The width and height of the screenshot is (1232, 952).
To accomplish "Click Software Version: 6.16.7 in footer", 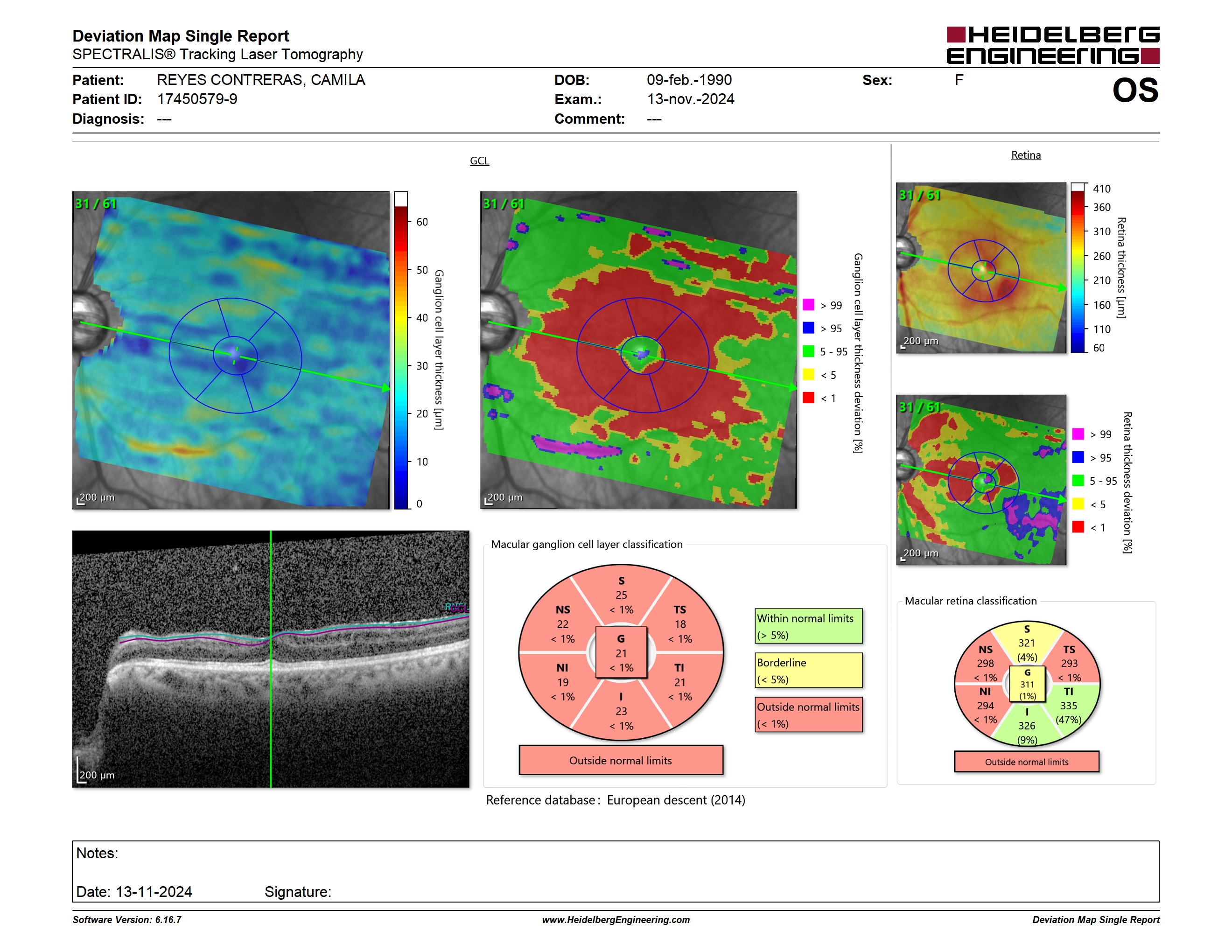I will [x=127, y=920].
